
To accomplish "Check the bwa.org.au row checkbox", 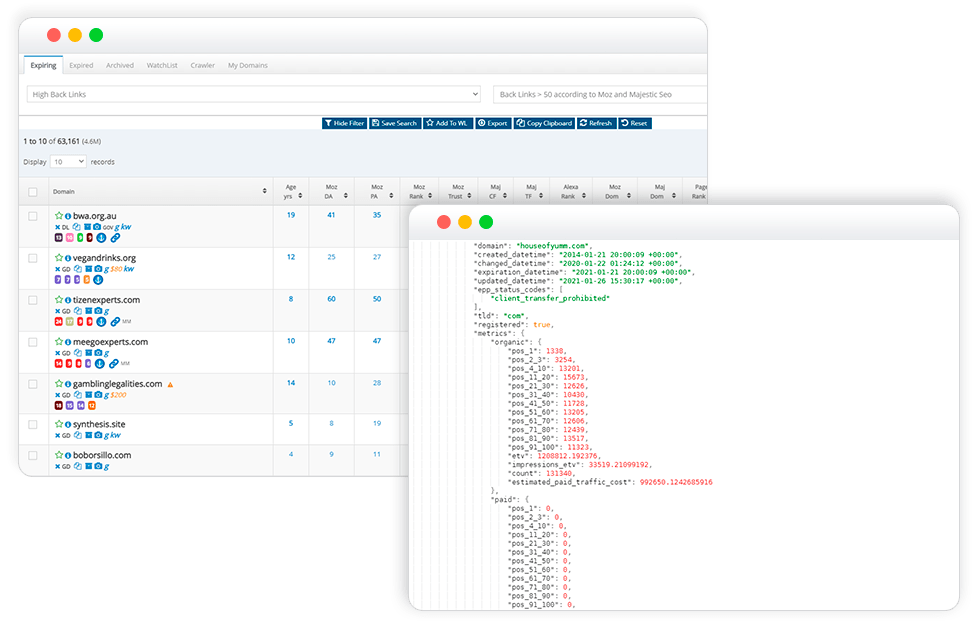I will [33, 216].
